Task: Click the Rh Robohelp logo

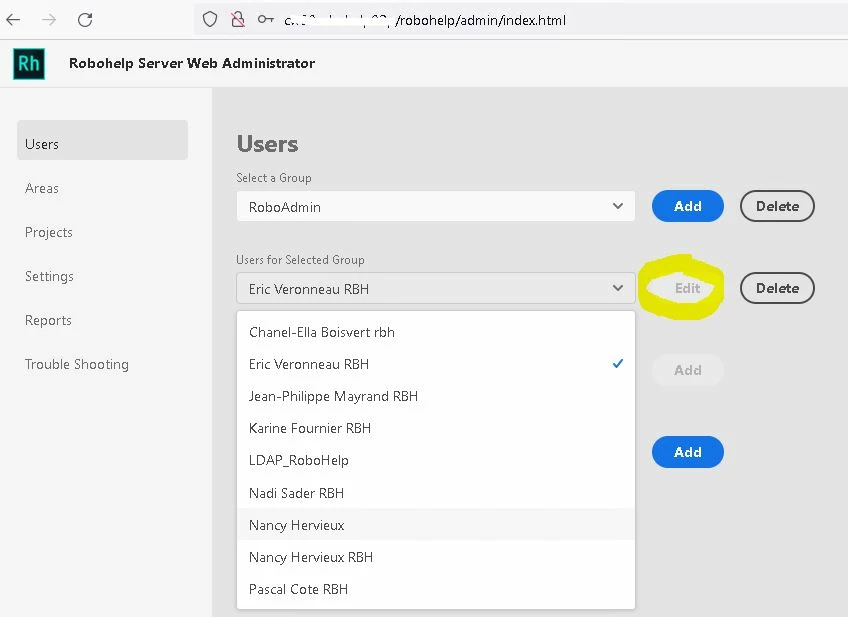Action: click(x=29, y=63)
